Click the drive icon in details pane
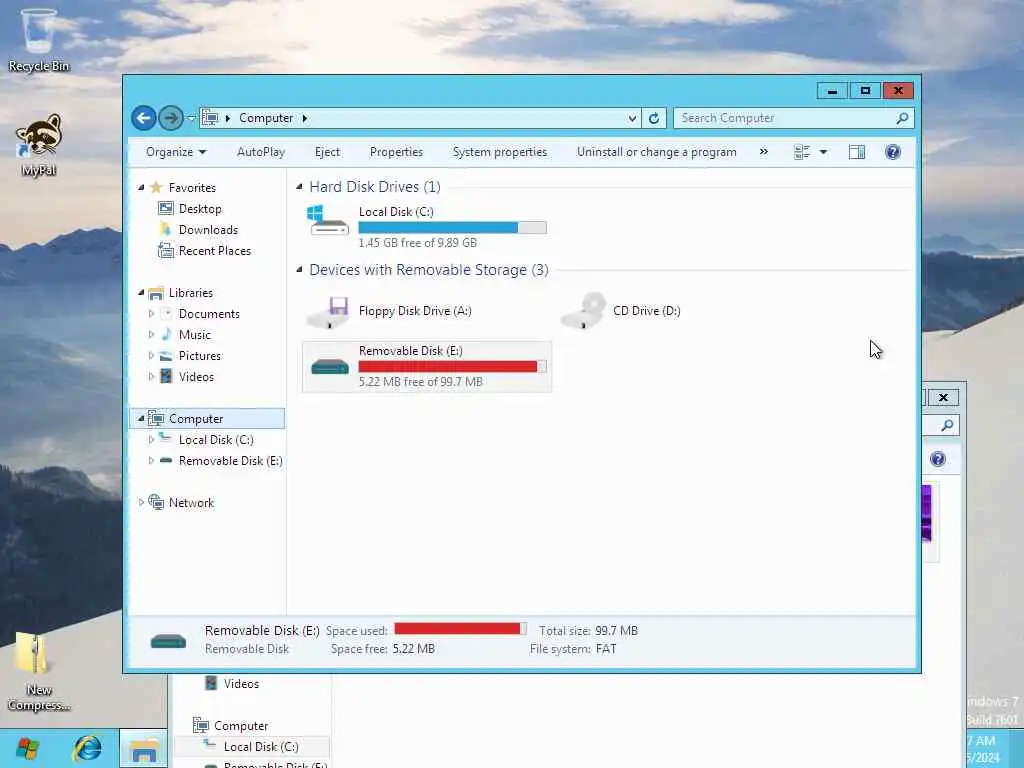Screen dimensions: 1024x768 [x=168, y=641]
